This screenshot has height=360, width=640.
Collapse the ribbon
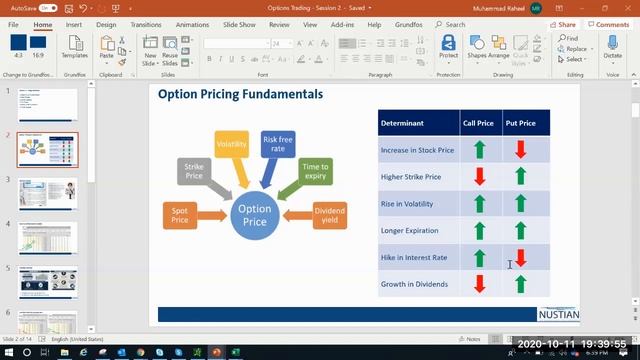[633, 75]
